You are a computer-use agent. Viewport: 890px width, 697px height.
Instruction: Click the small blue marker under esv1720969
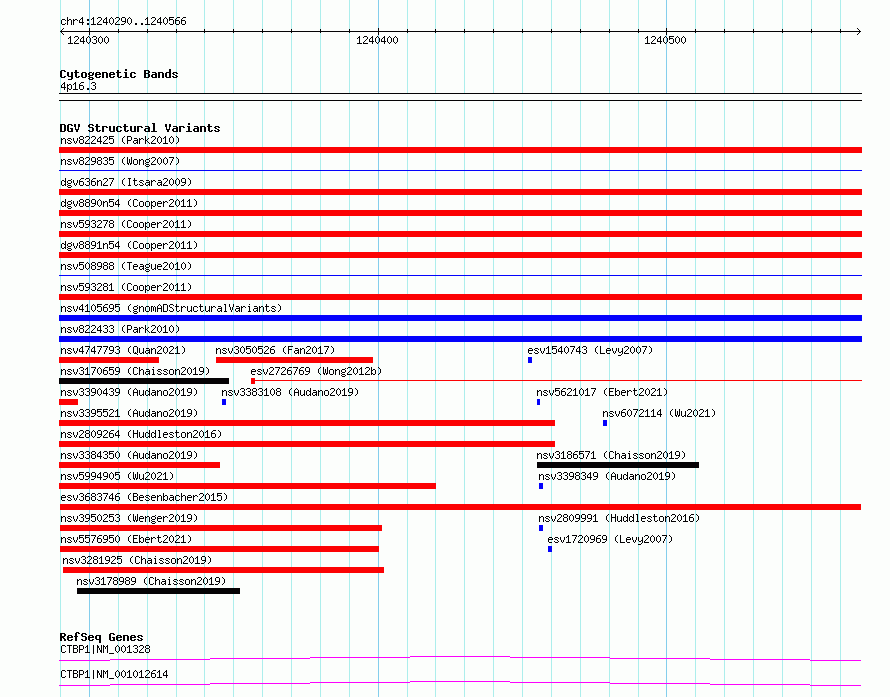click(x=550, y=549)
